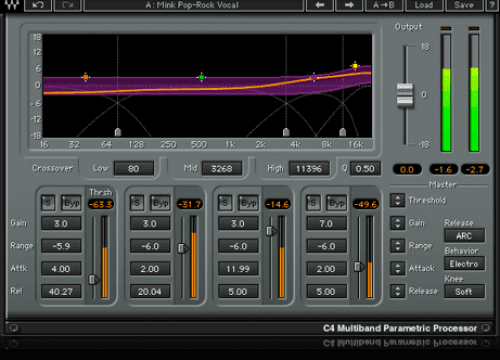
Task: Solo band 2 with its S button
Action: (x=137, y=203)
